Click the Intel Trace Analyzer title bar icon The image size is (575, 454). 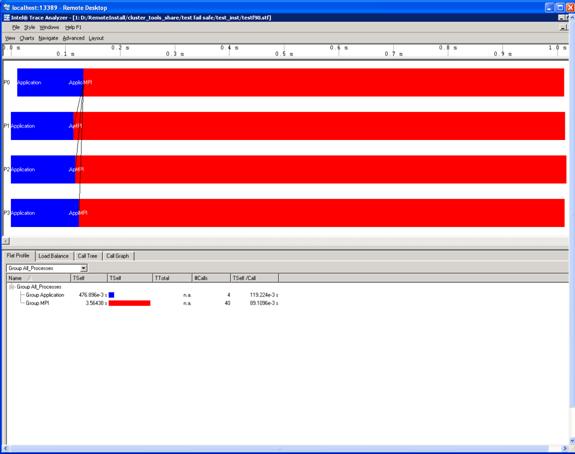(7, 18)
